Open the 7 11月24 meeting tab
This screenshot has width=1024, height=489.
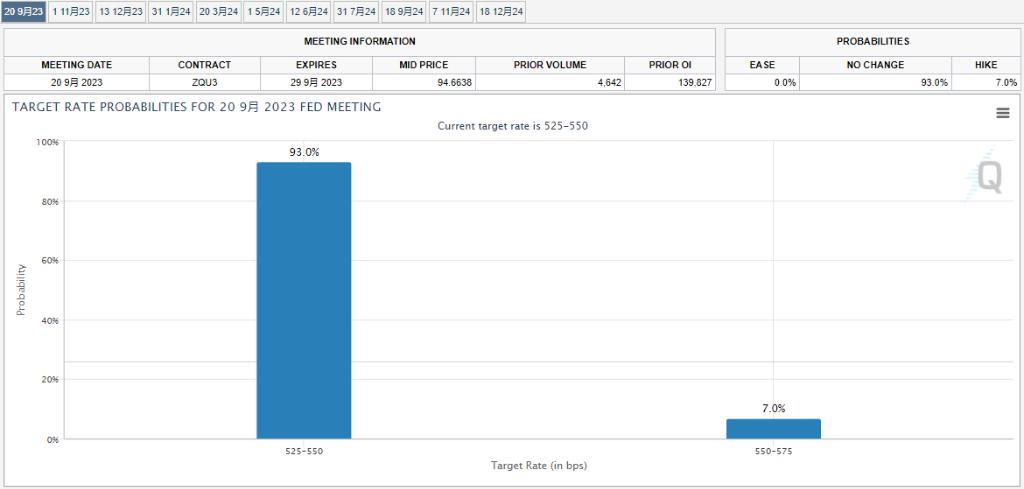click(451, 12)
